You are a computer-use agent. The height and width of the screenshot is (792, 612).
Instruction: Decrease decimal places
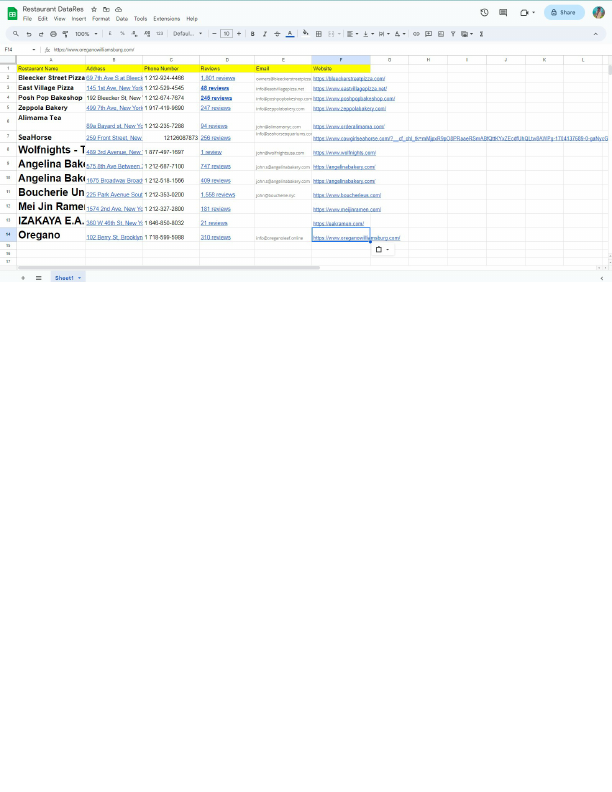134,34
